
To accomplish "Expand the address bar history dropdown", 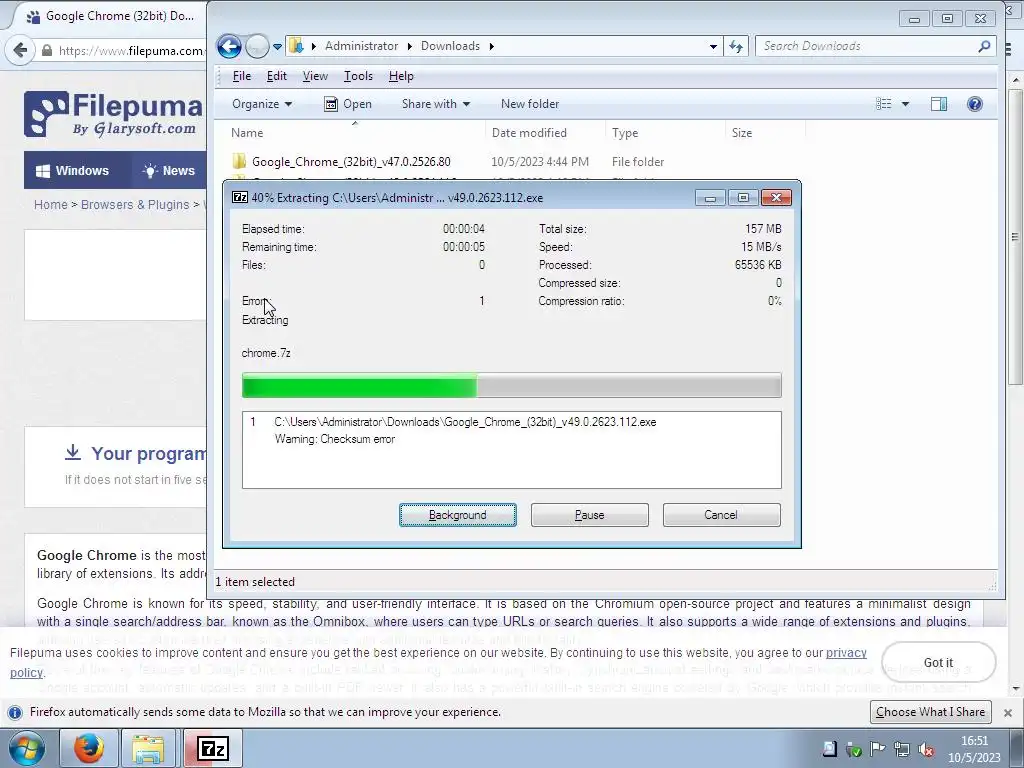I will click(x=713, y=46).
